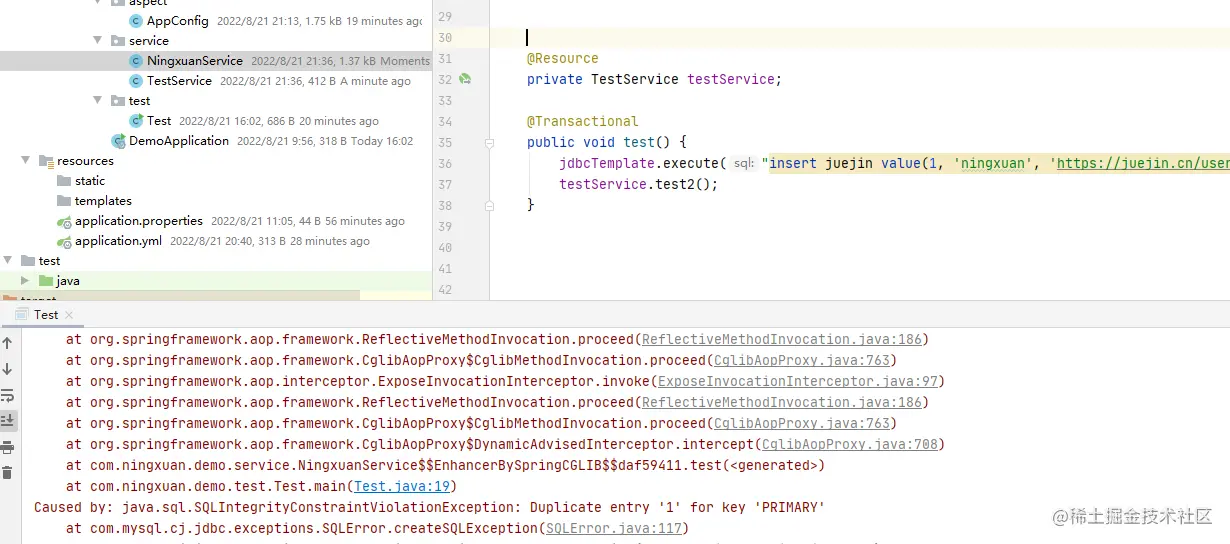Open CglibAopProxy.java:708 stack link
This screenshot has width=1230, height=544.
[850, 444]
